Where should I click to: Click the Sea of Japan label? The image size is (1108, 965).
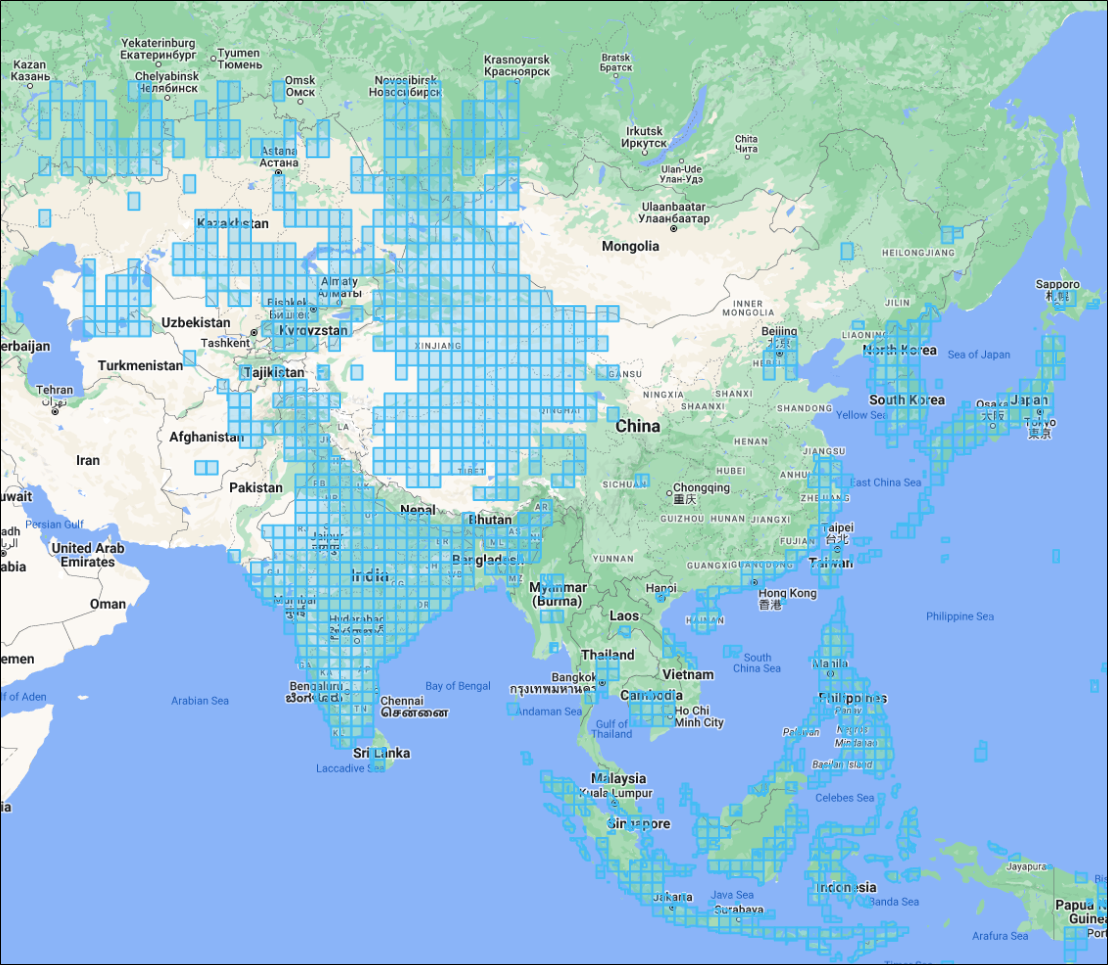pos(978,355)
